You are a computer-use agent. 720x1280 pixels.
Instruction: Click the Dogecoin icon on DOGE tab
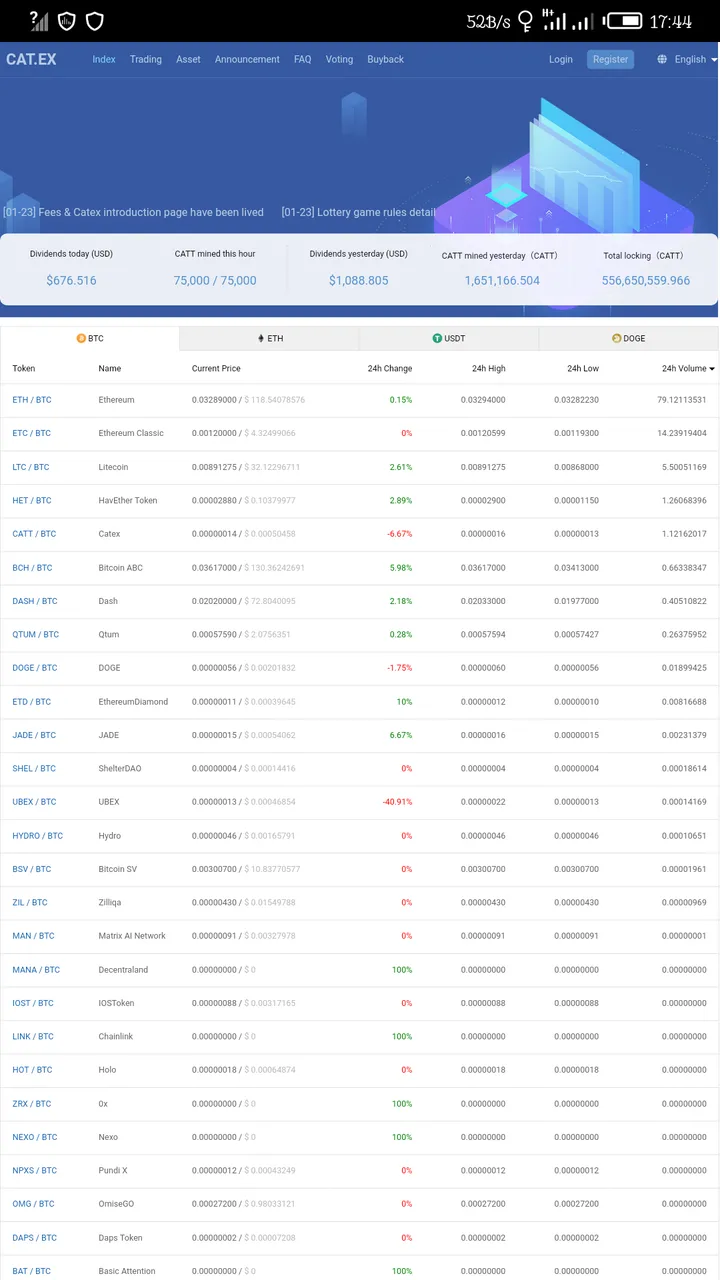coord(616,338)
